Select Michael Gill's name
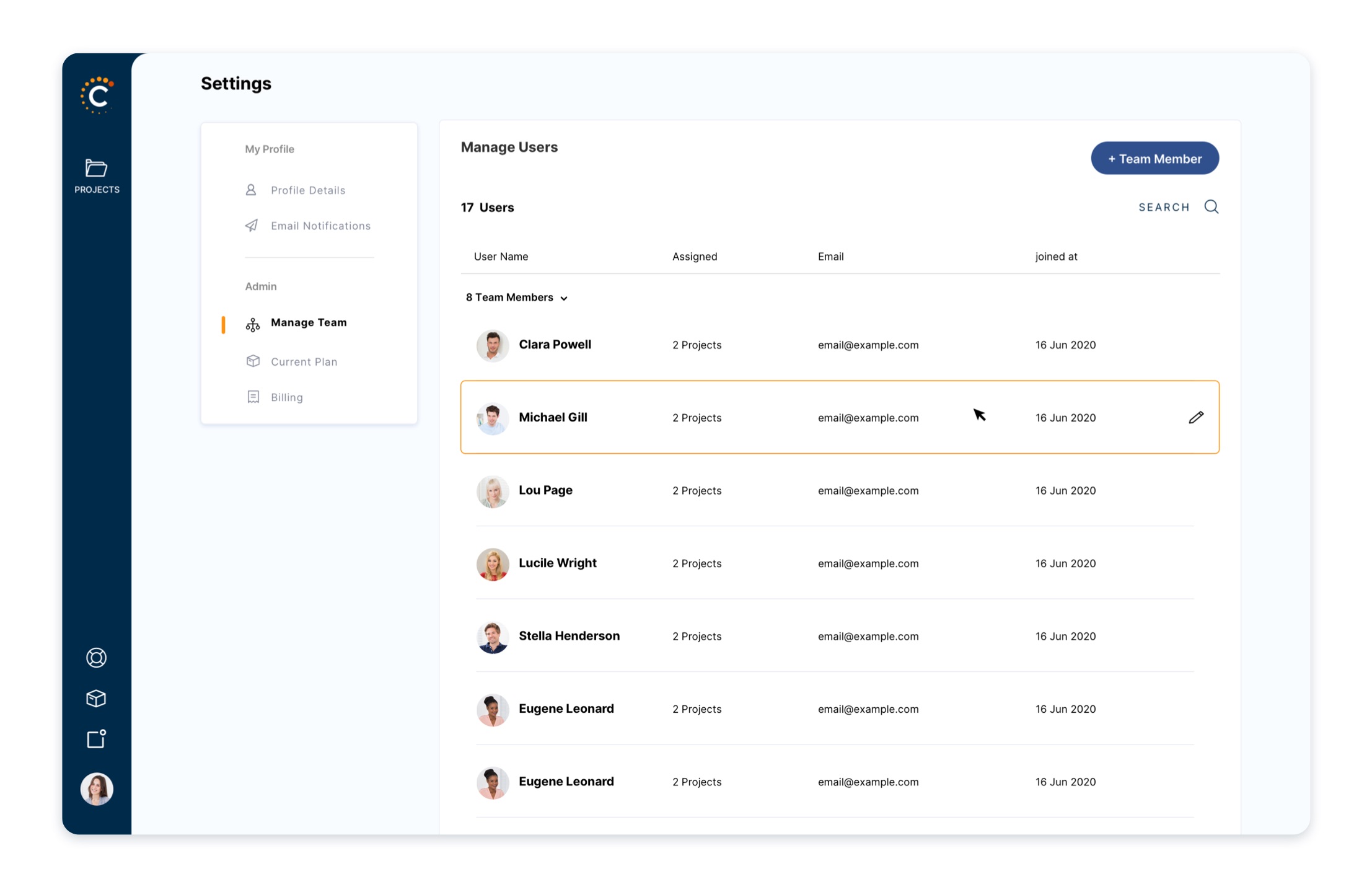This screenshot has width=1372, height=887. [x=553, y=417]
